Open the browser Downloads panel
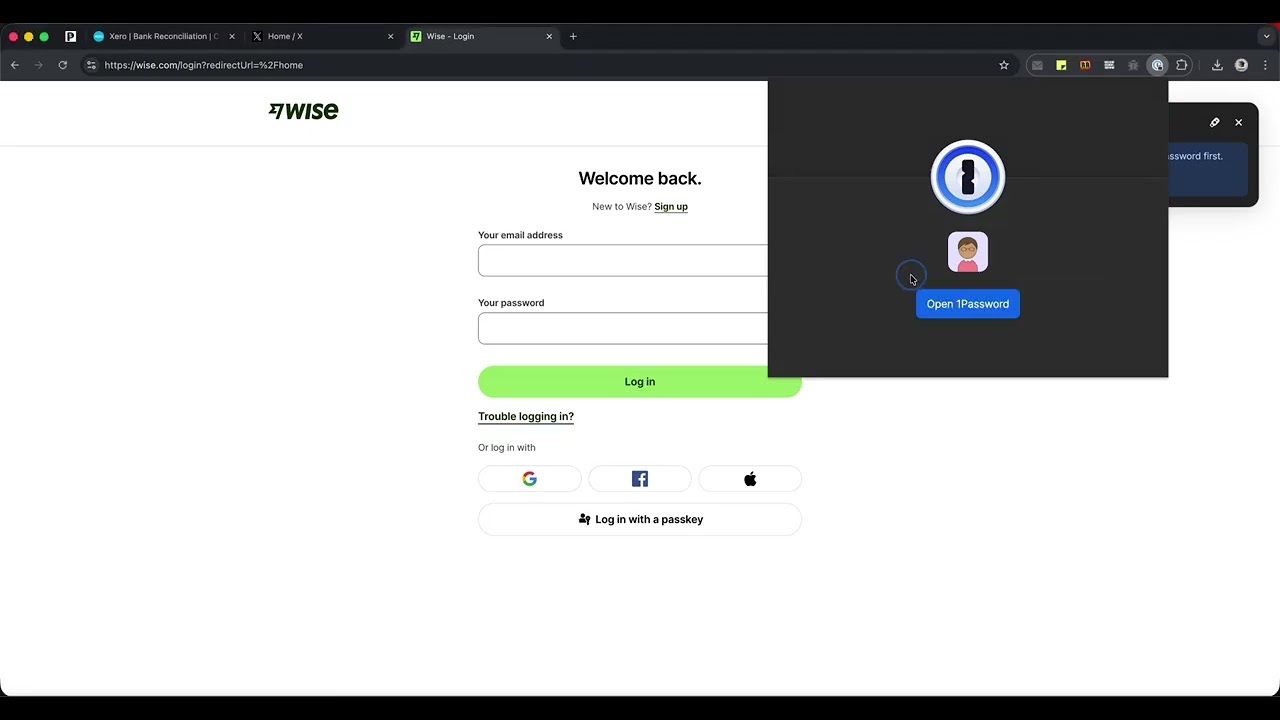1280x720 pixels. pos(1217,65)
